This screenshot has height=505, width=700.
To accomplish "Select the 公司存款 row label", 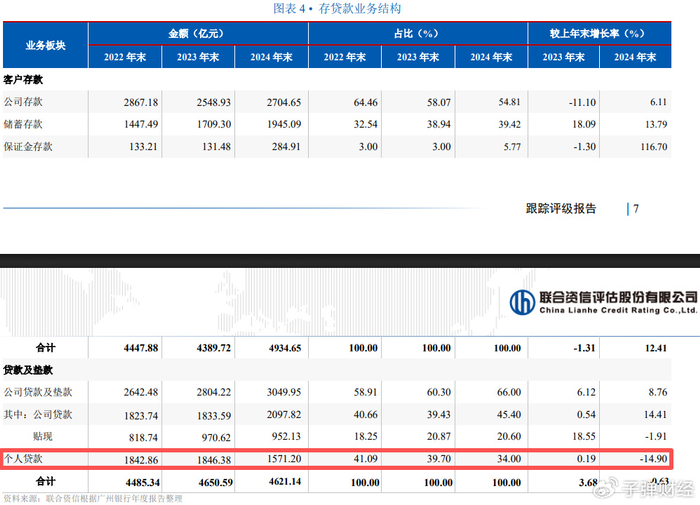I will [x=23, y=102].
